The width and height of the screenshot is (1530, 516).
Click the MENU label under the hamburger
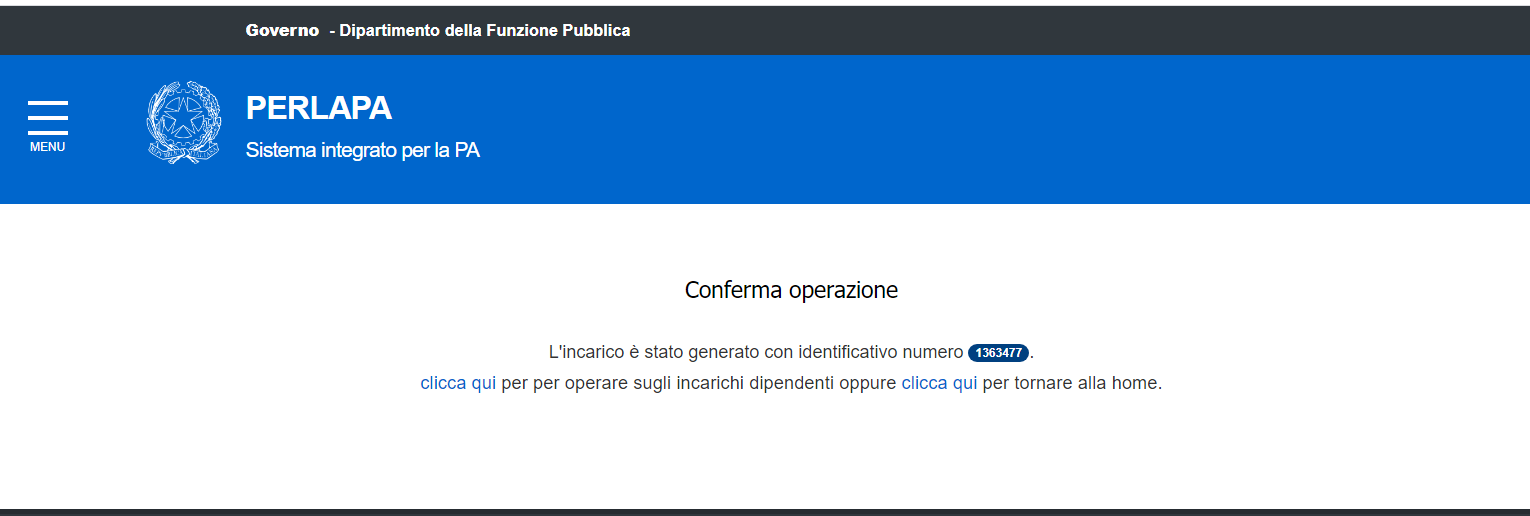(48, 147)
